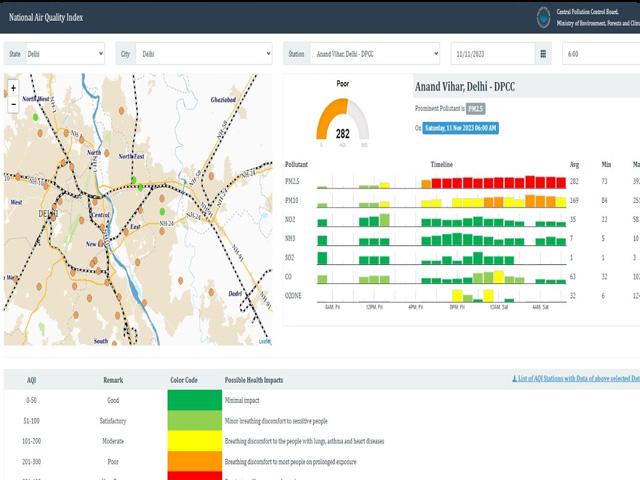Click the OZONE pollutant row label
Image resolution: width=640 pixels, height=480 pixels.
[293, 296]
